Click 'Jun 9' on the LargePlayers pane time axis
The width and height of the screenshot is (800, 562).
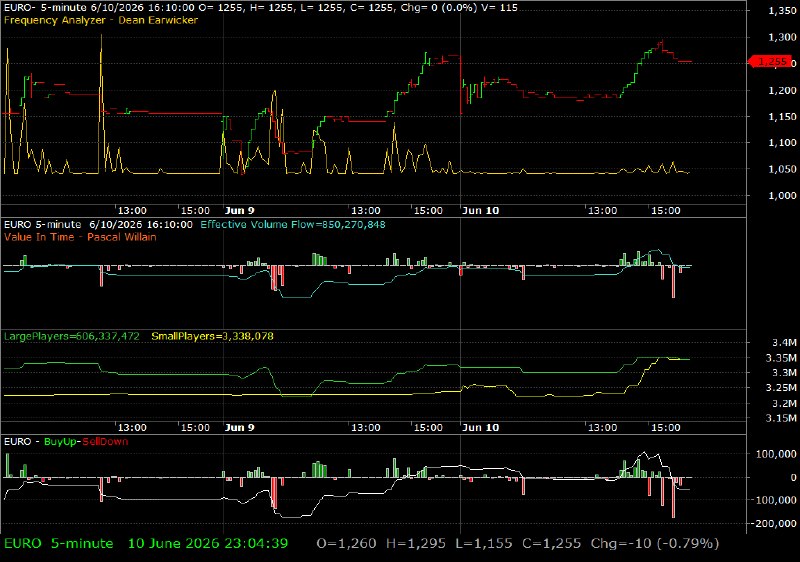(x=239, y=427)
